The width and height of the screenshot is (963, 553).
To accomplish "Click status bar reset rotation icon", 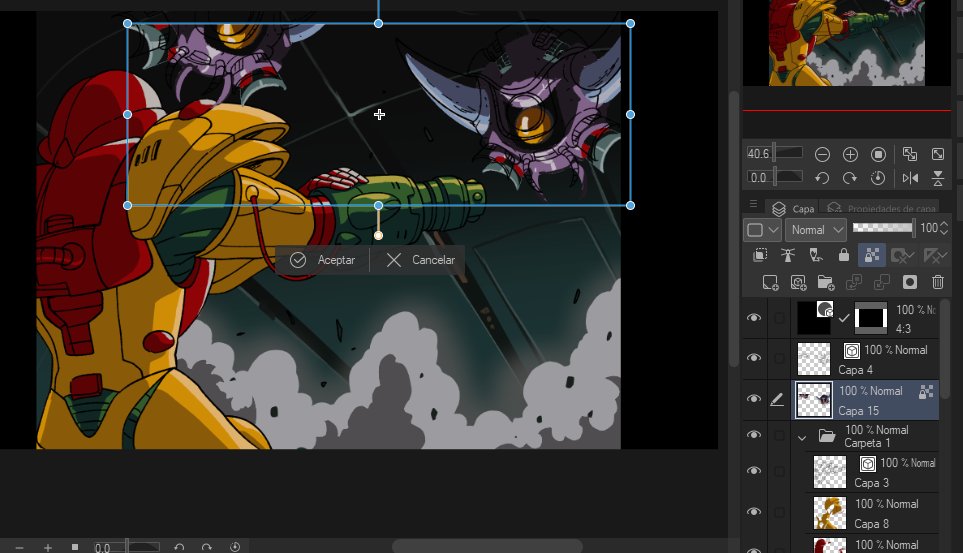I will [235, 547].
